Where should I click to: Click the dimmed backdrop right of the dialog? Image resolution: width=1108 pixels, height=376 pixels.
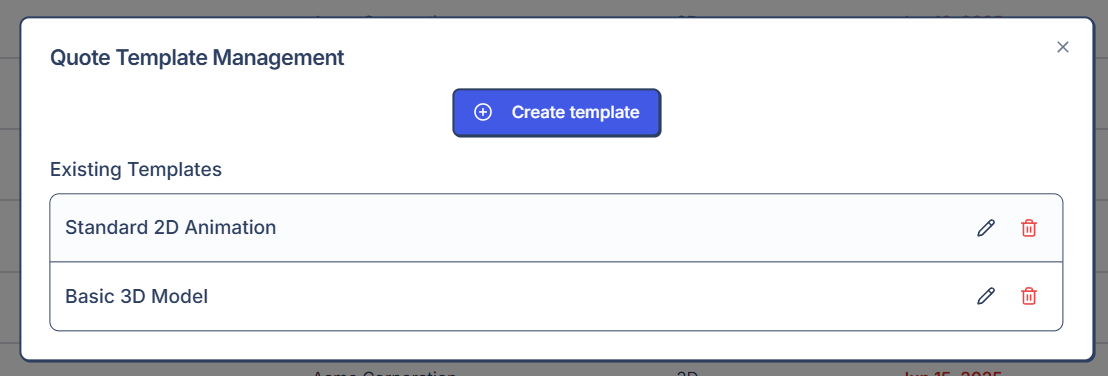[x=1102, y=188]
